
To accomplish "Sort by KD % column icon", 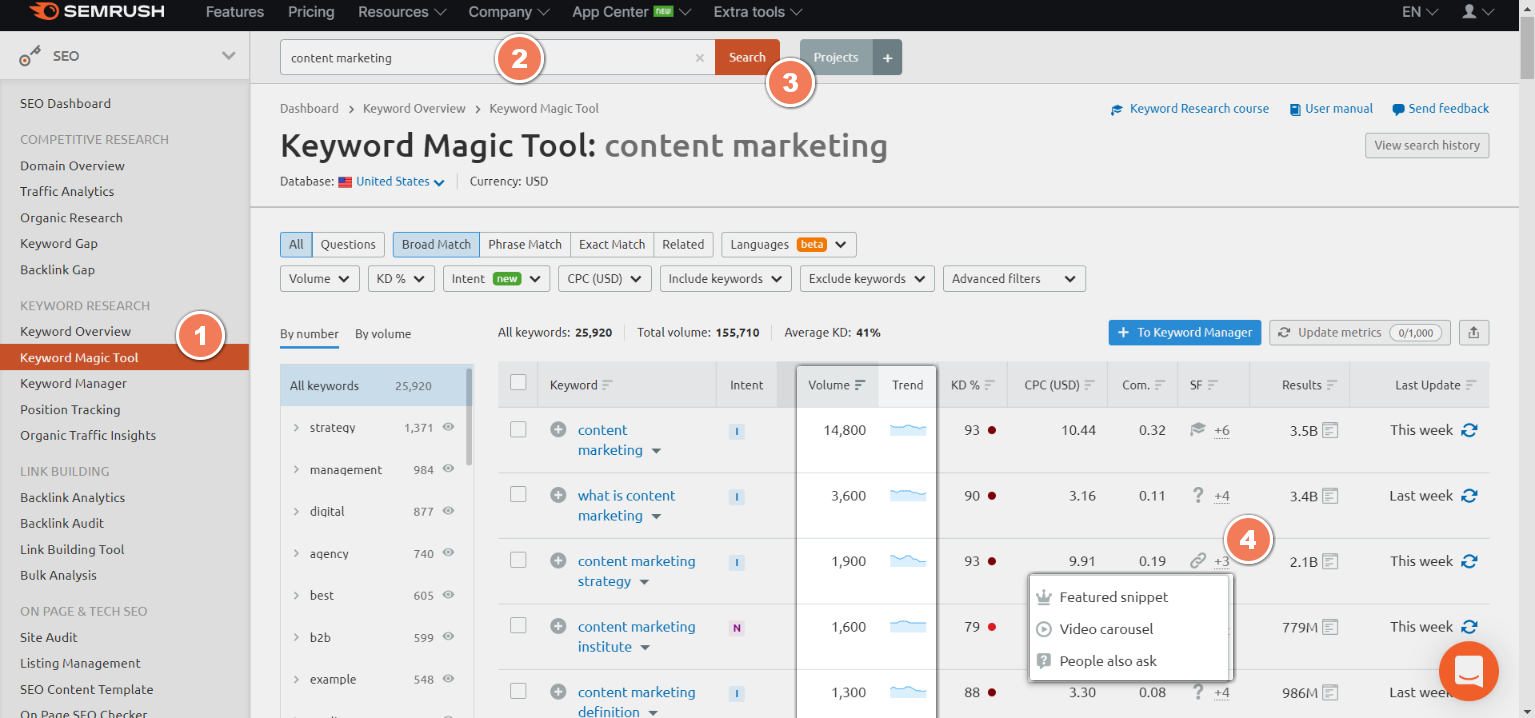I will [989, 385].
